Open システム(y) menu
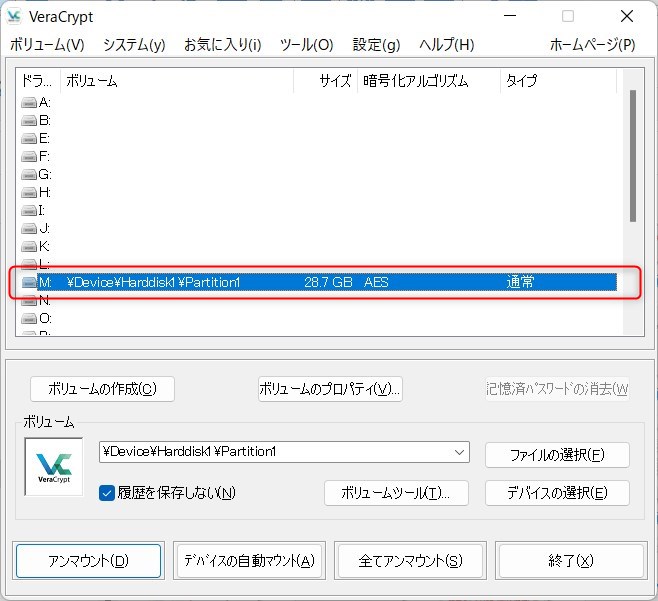Screen dimensions: 658x601 pos(134,44)
